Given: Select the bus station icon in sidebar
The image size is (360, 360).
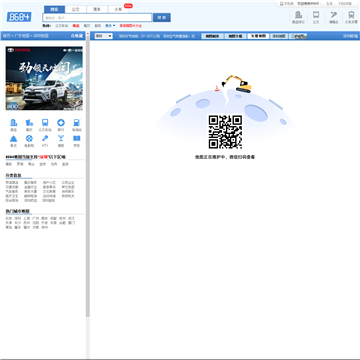Looking at the screenshot, I should click(45, 123).
